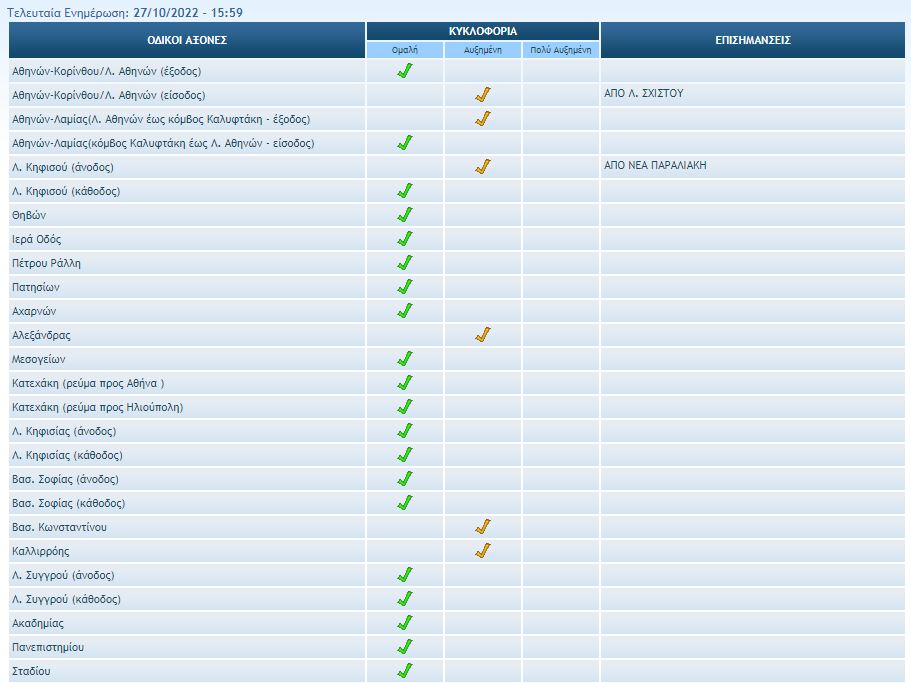Select the green checkmark in Μεσογείων row
This screenshot has width=911, height=683.
coord(405,359)
